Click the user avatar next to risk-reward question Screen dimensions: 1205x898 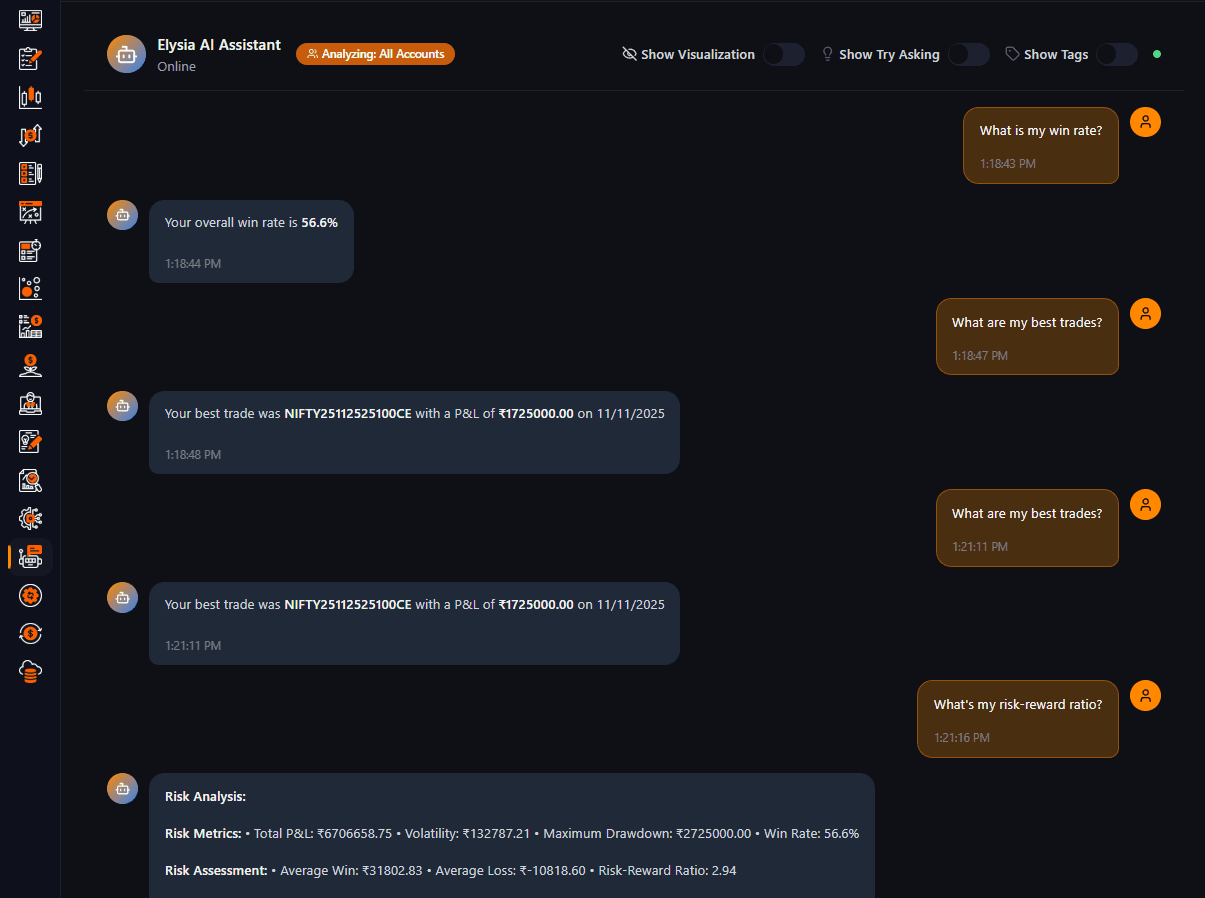pyautogui.click(x=1145, y=695)
